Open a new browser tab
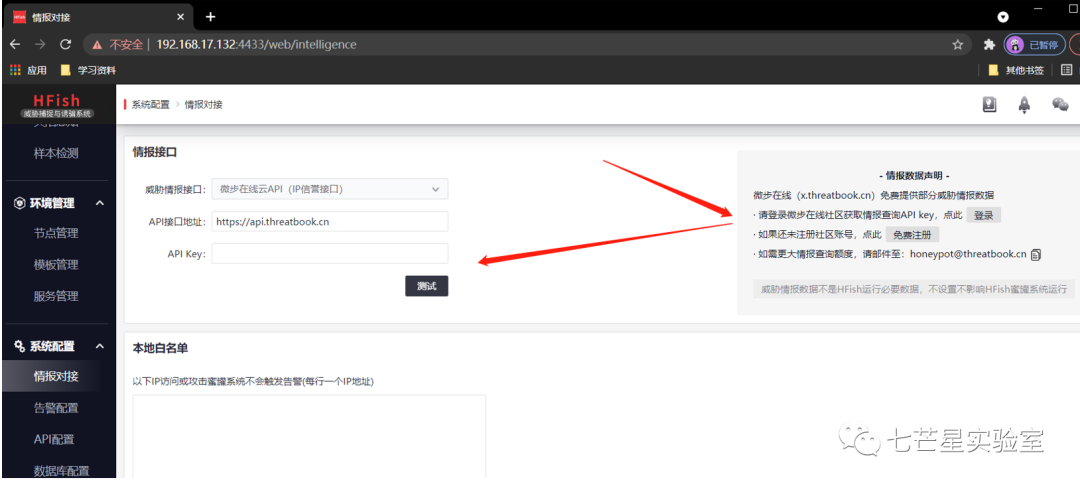1080x488 pixels. (211, 17)
